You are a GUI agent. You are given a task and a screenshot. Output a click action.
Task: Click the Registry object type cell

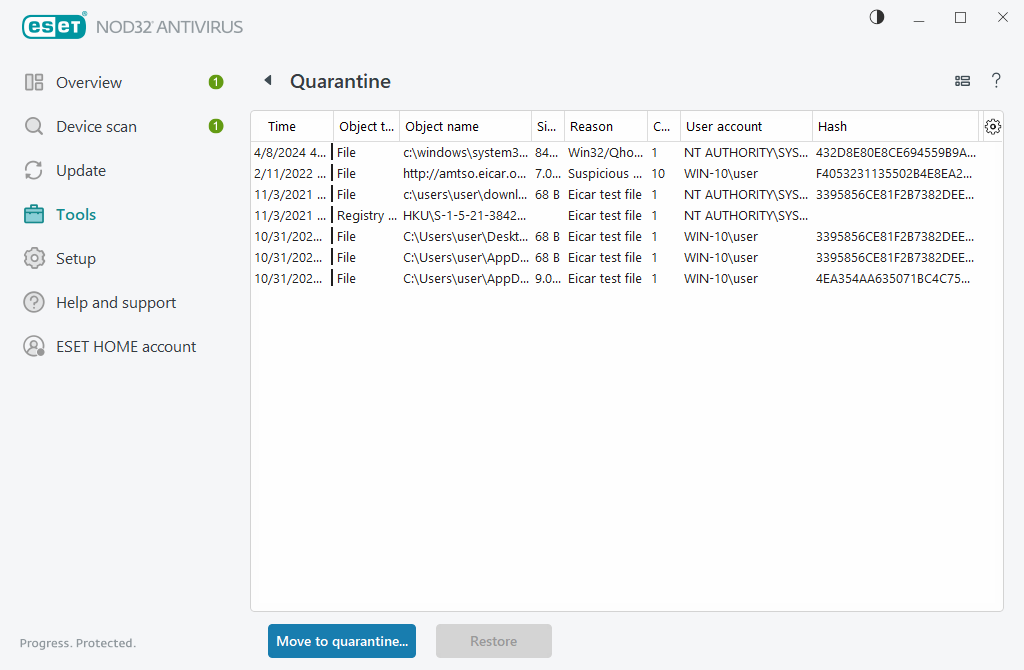(x=366, y=215)
